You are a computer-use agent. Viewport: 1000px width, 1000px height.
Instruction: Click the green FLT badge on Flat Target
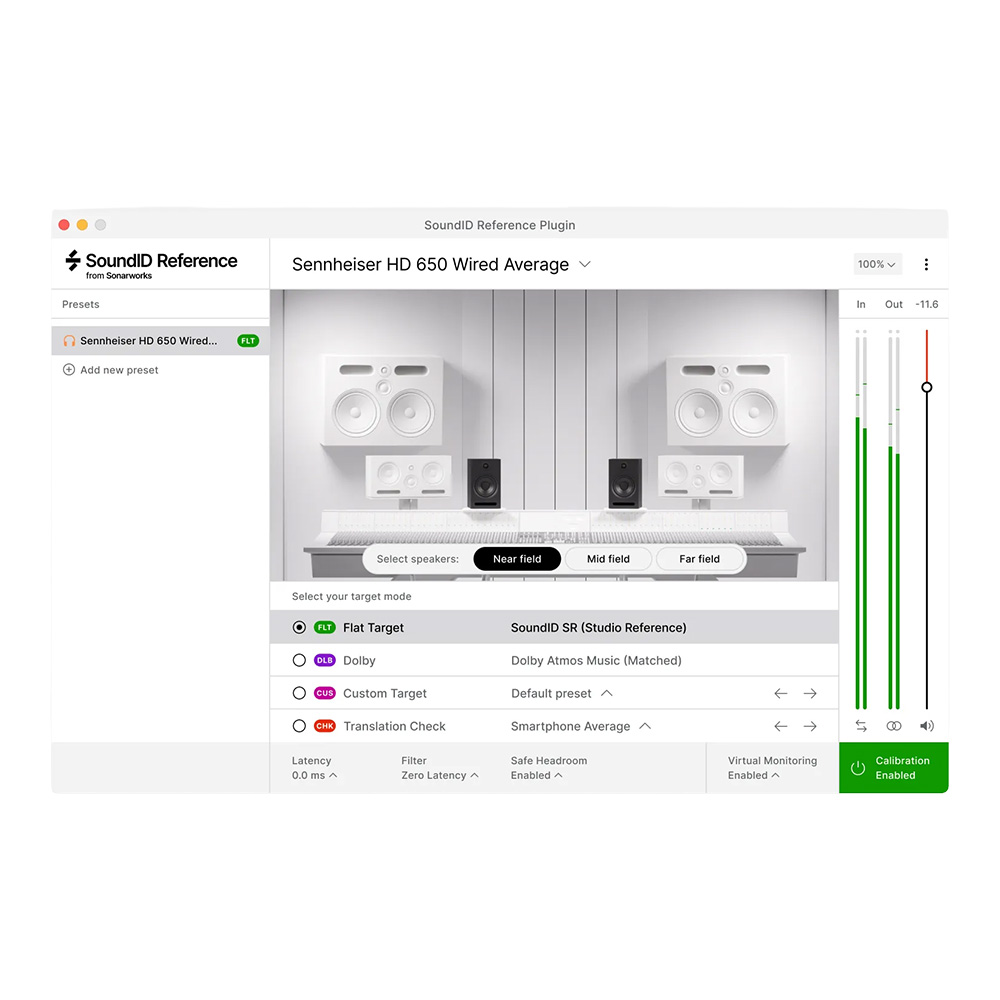coord(324,627)
